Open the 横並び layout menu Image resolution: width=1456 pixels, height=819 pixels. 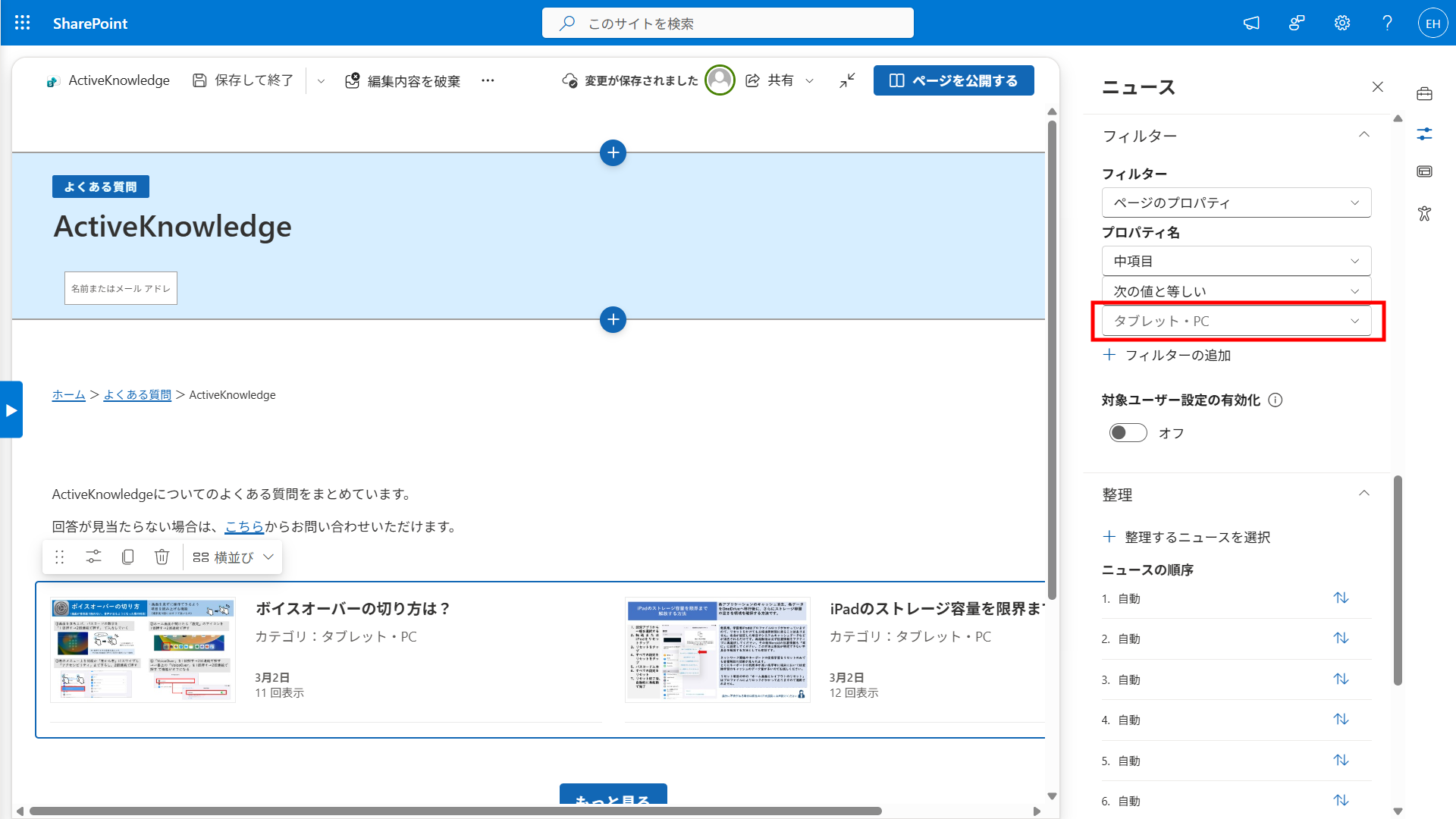pyautogui.click(x=233, y=557)
